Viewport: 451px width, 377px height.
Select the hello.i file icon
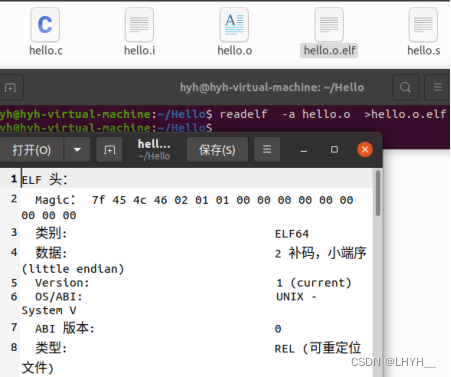(139, 25)
